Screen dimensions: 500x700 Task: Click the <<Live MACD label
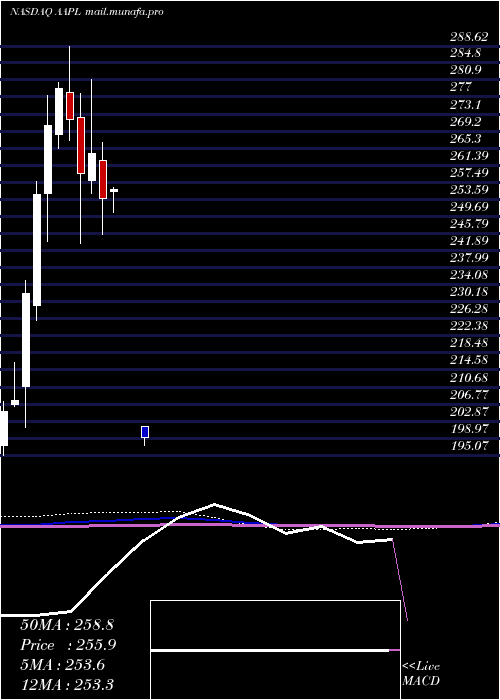(421, 673)
